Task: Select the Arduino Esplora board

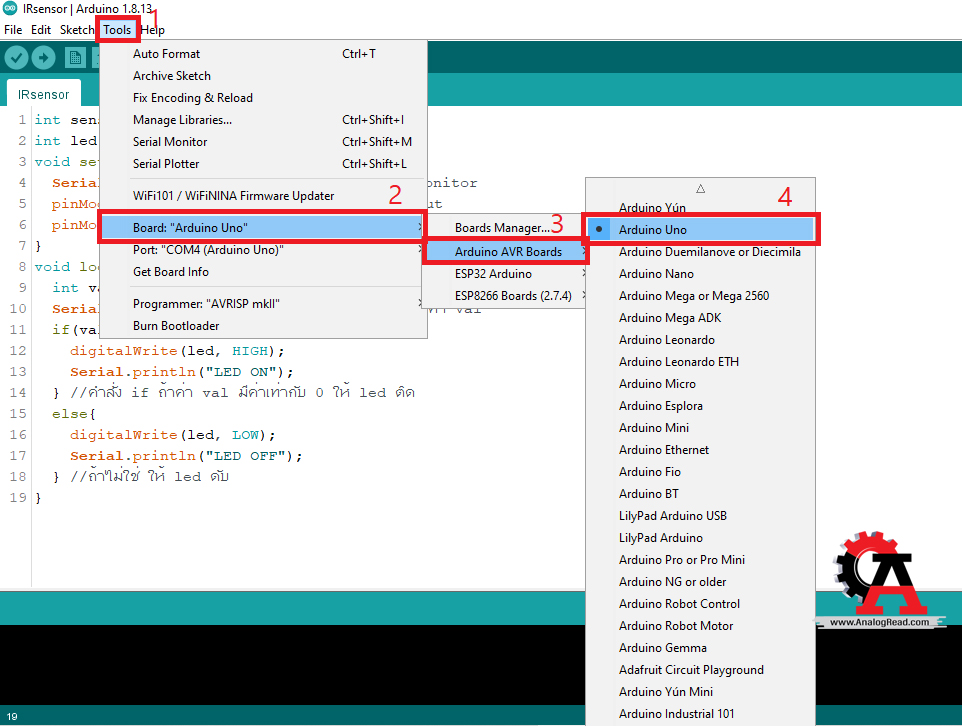Action: 701,406
